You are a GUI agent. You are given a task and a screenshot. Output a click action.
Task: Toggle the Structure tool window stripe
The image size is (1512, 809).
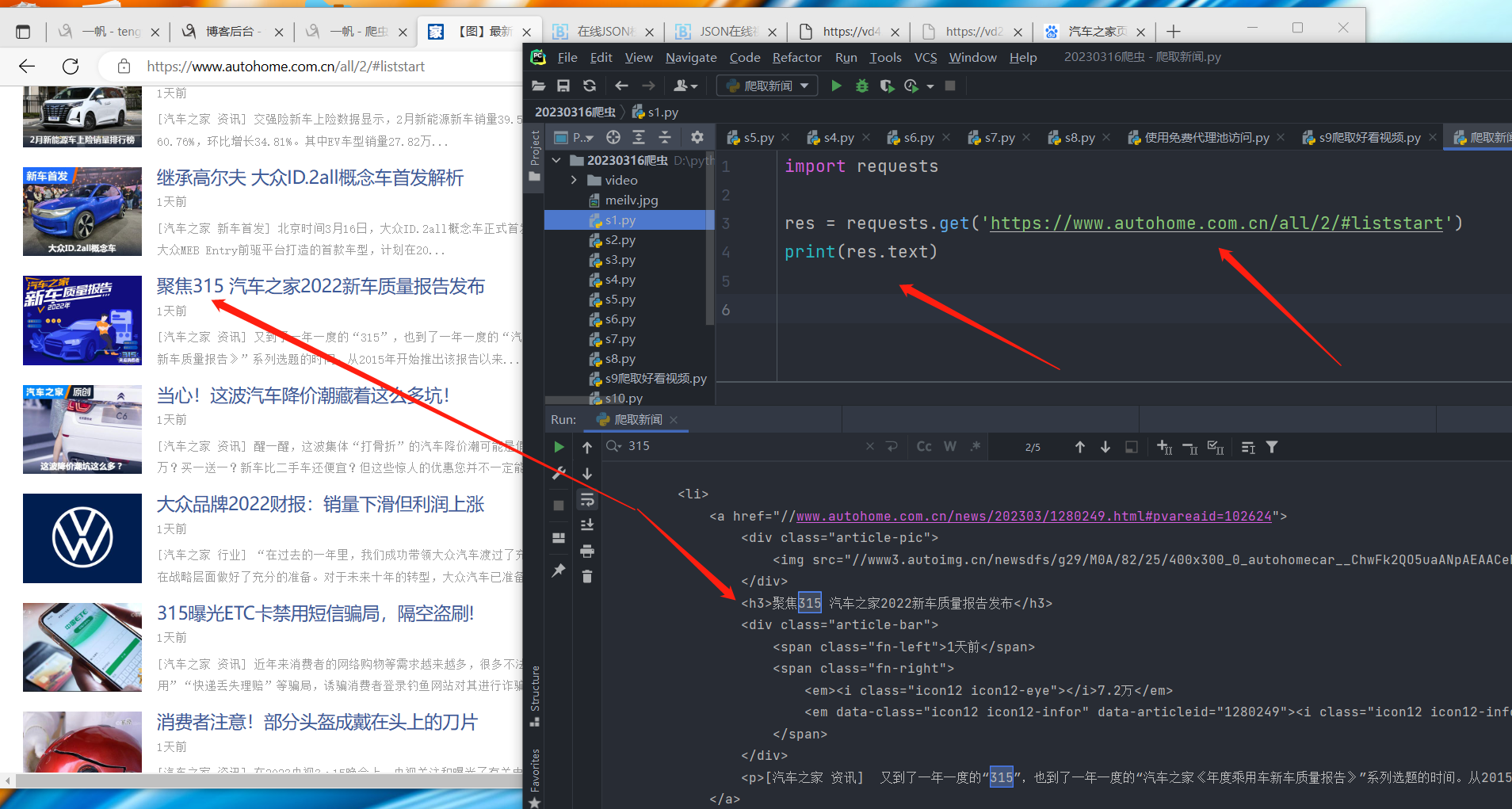[x=535, y=696]
